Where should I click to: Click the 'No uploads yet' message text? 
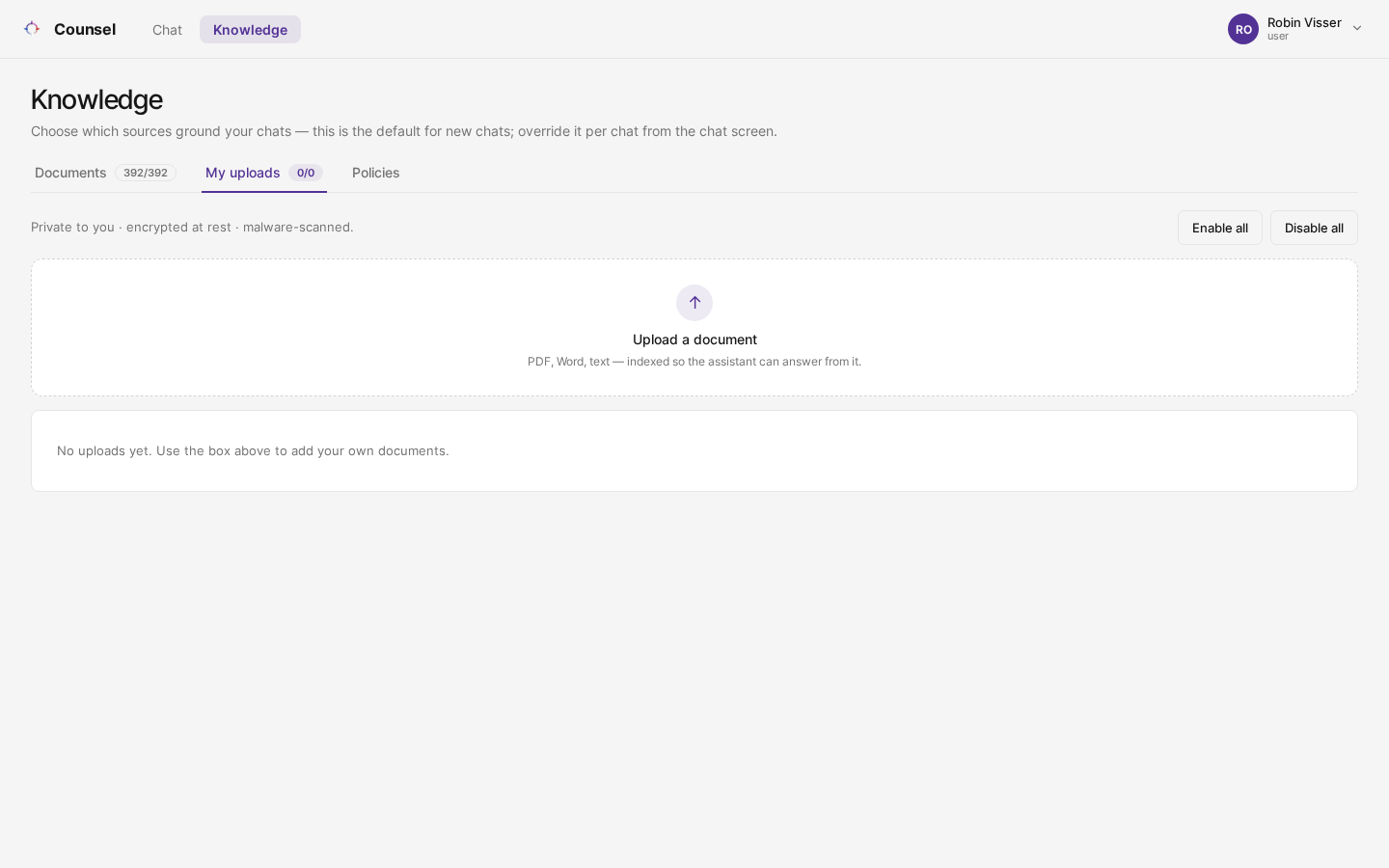[x=253, y=450]
